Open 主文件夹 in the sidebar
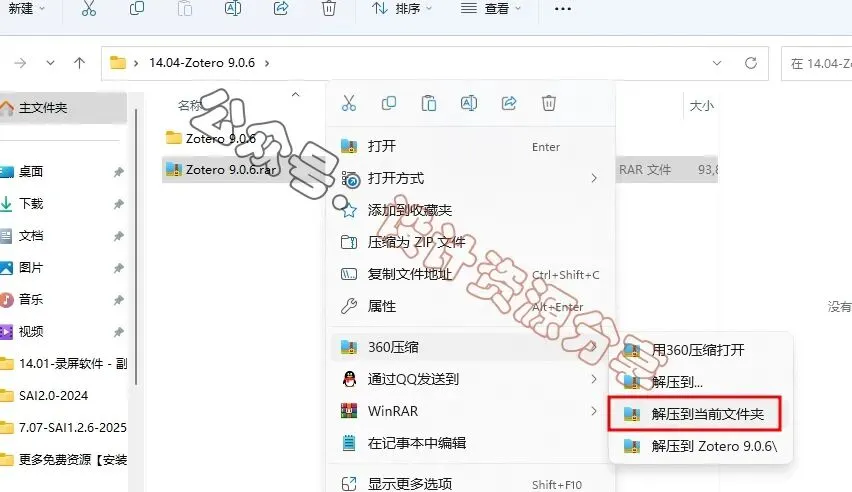852x492 pixels. (62, 108)
